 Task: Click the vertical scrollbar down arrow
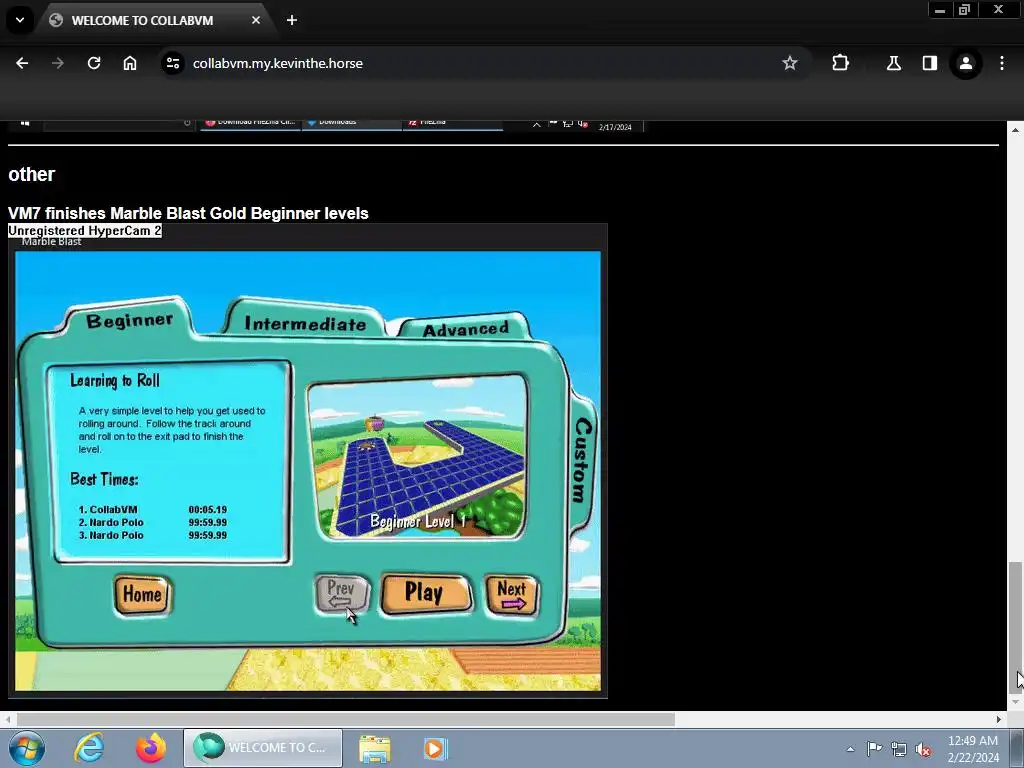[x=1015, y=702]
